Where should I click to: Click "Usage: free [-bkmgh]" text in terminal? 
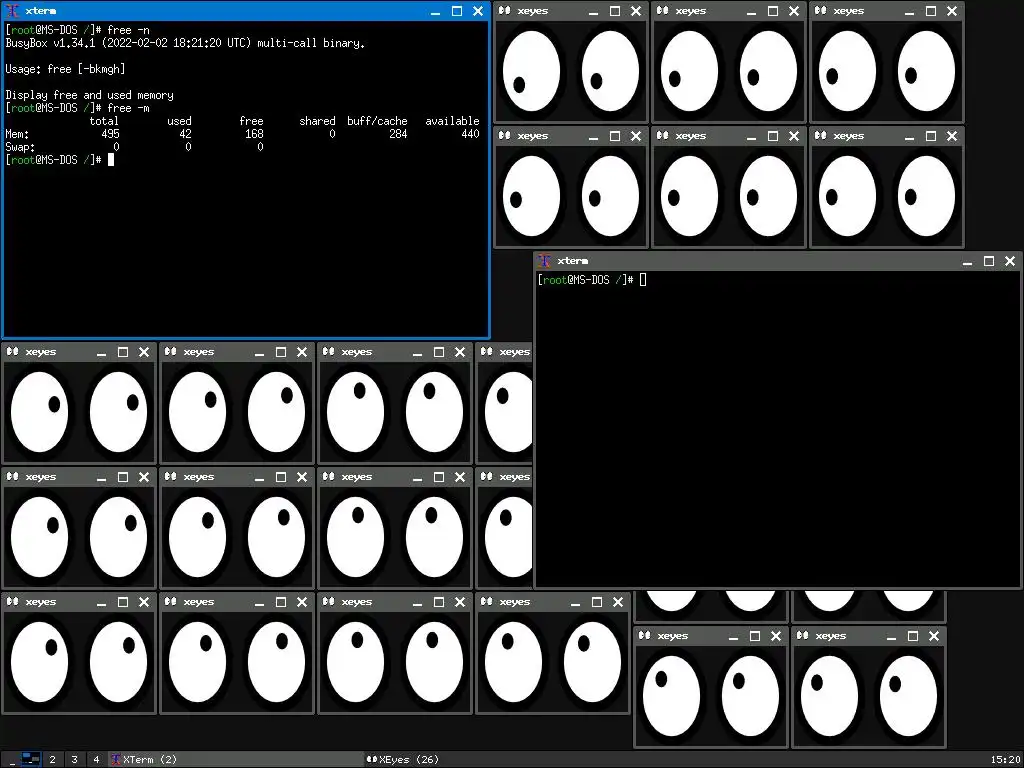pyautogui.click(x=65, y=69)
